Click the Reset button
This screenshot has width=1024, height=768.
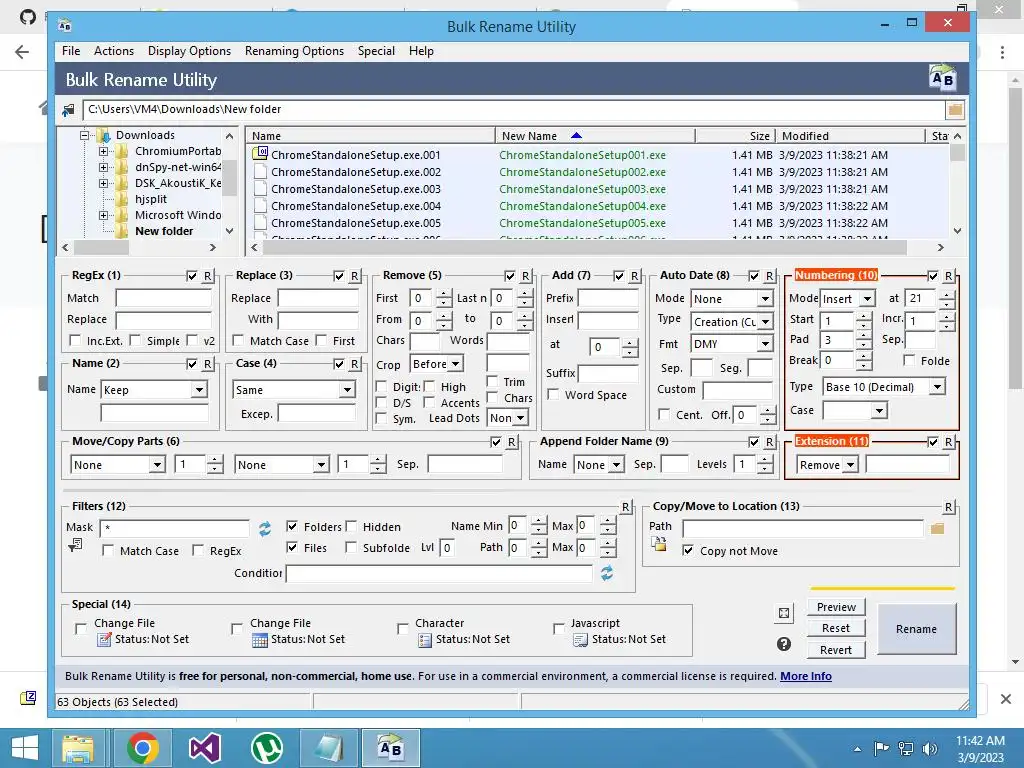point(836,628)
